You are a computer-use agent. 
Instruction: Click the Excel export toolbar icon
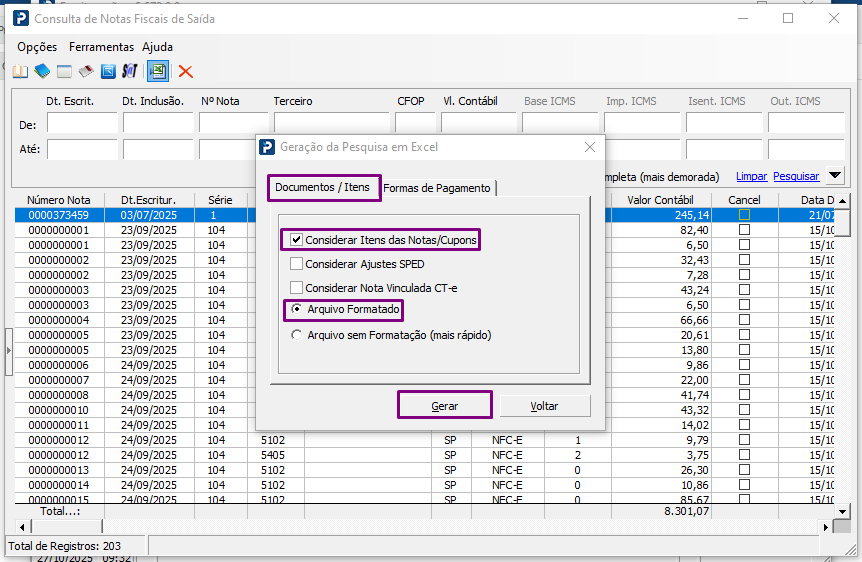click(158, 71)
